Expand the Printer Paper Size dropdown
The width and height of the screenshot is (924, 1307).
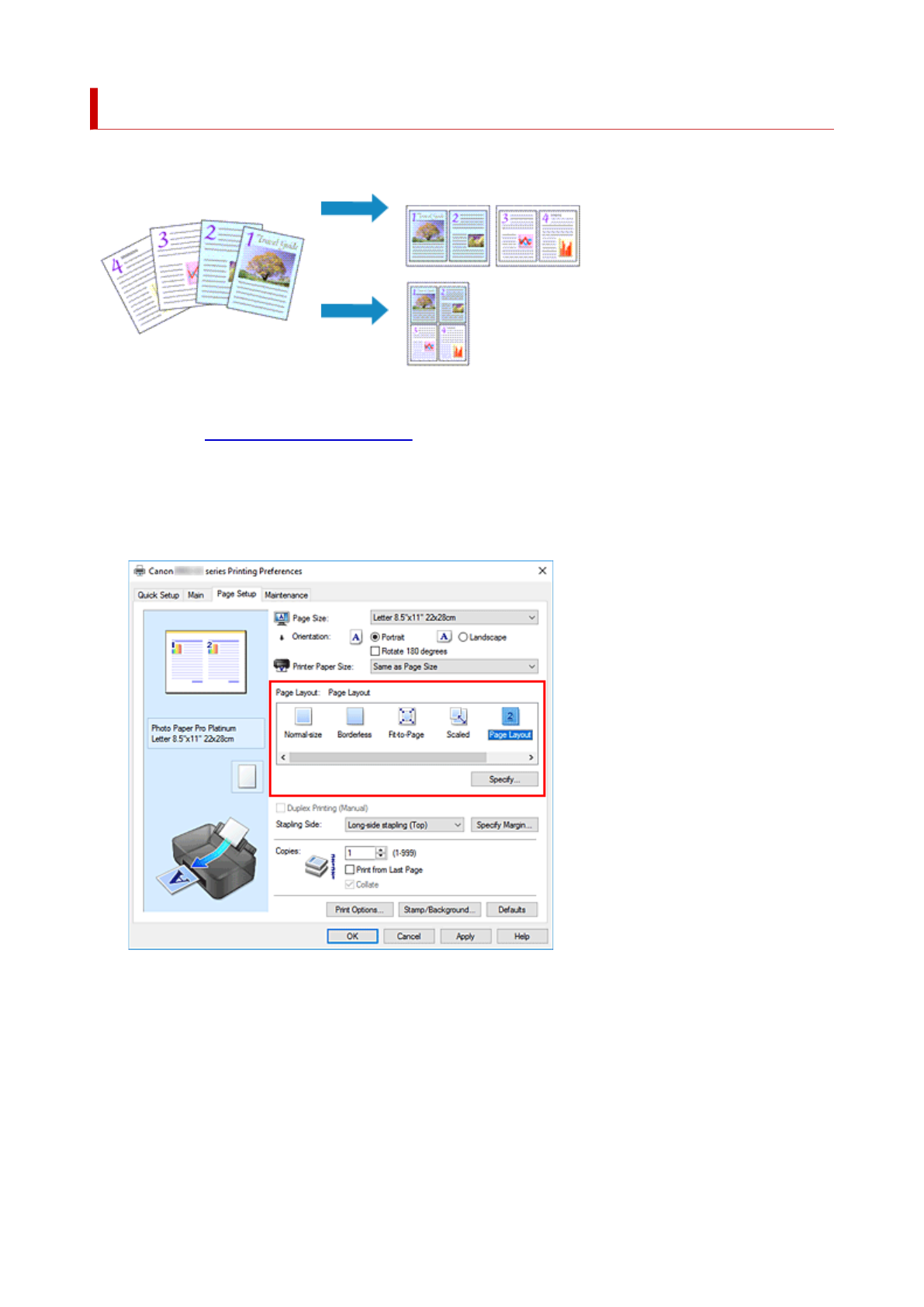pyautogui.click(x=454, y=667)
